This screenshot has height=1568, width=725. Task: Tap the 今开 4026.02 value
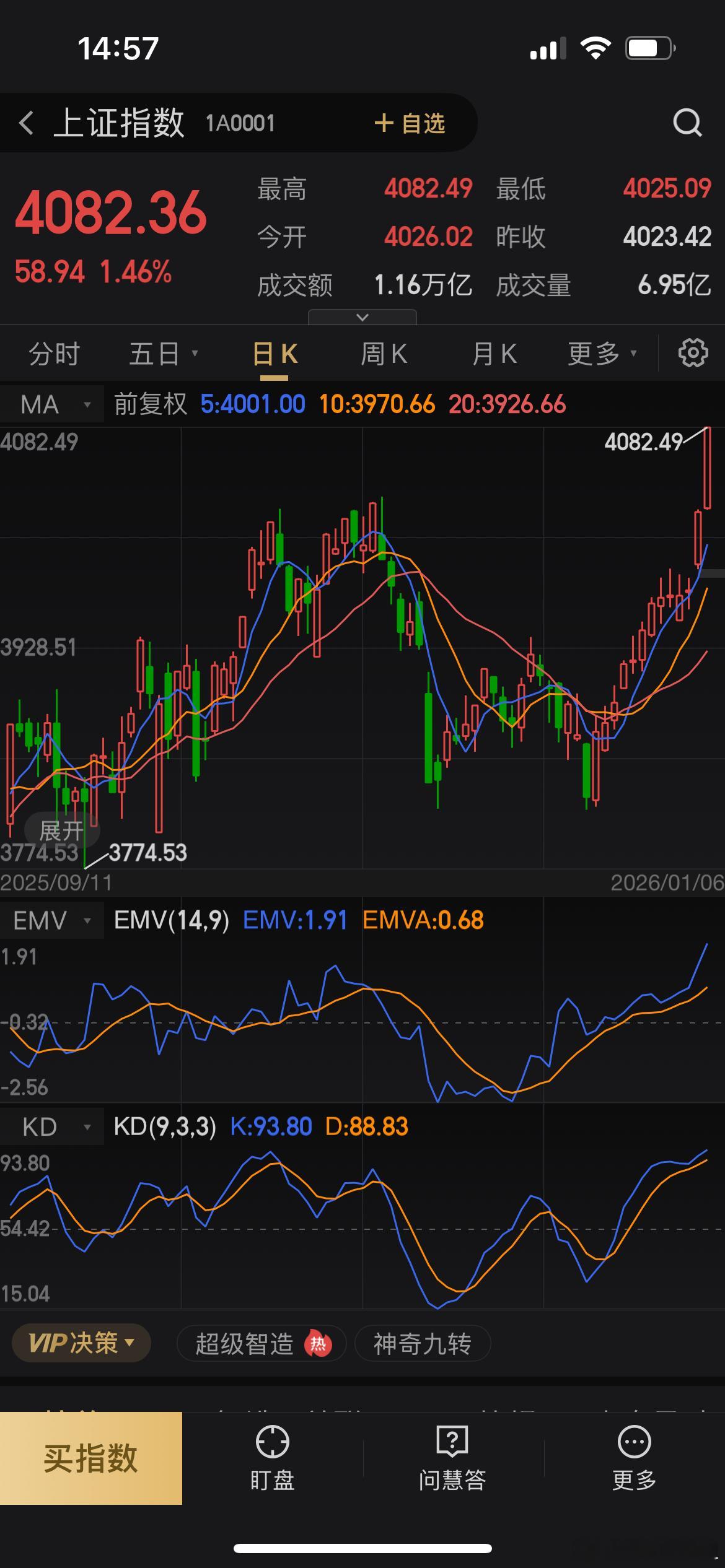pyautogui.click(x=428, y=237)
